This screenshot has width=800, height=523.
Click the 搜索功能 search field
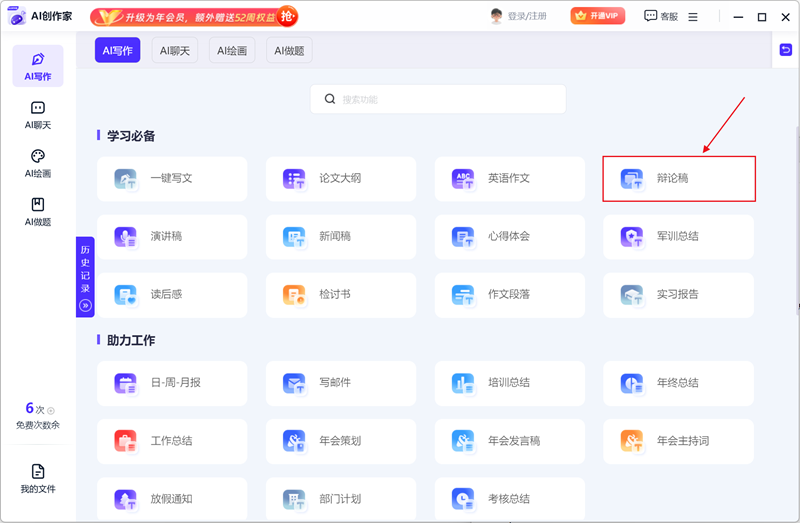(438, 99)
